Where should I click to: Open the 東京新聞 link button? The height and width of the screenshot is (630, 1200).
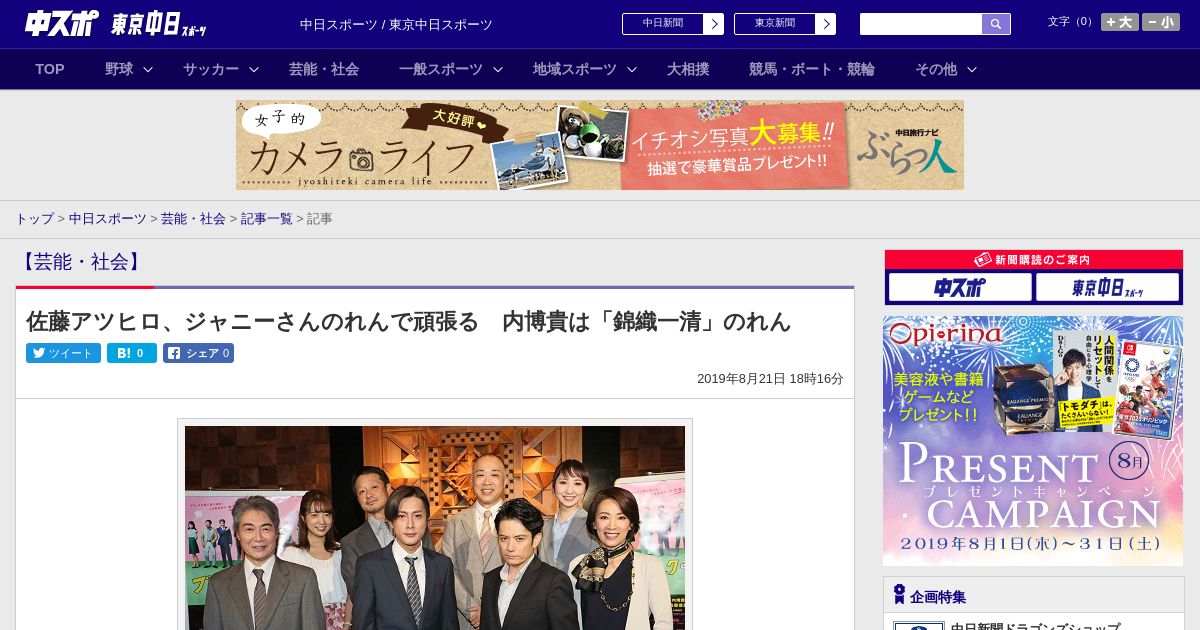click(785, 24)
